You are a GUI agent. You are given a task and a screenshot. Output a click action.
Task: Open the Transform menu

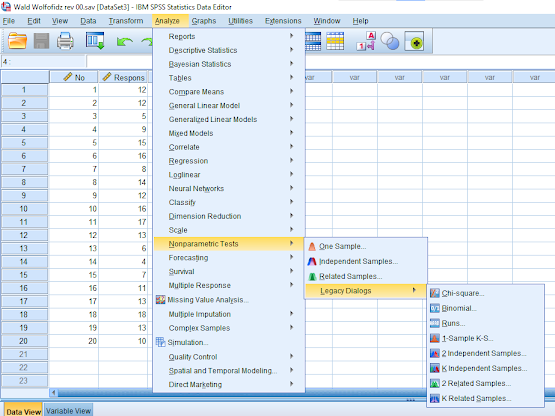(x=126, y=21)
